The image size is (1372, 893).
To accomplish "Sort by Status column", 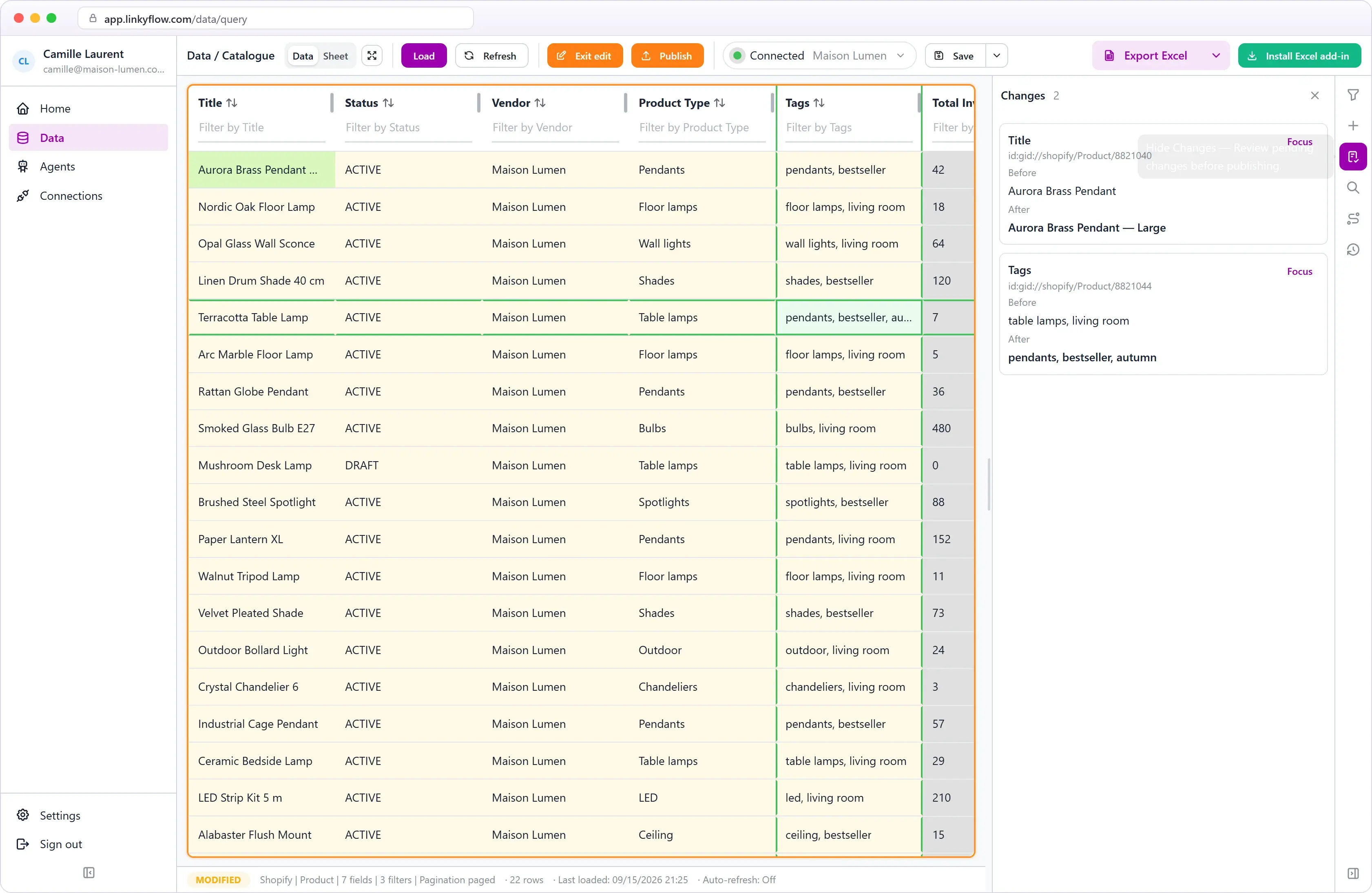I will click(388, 103).
